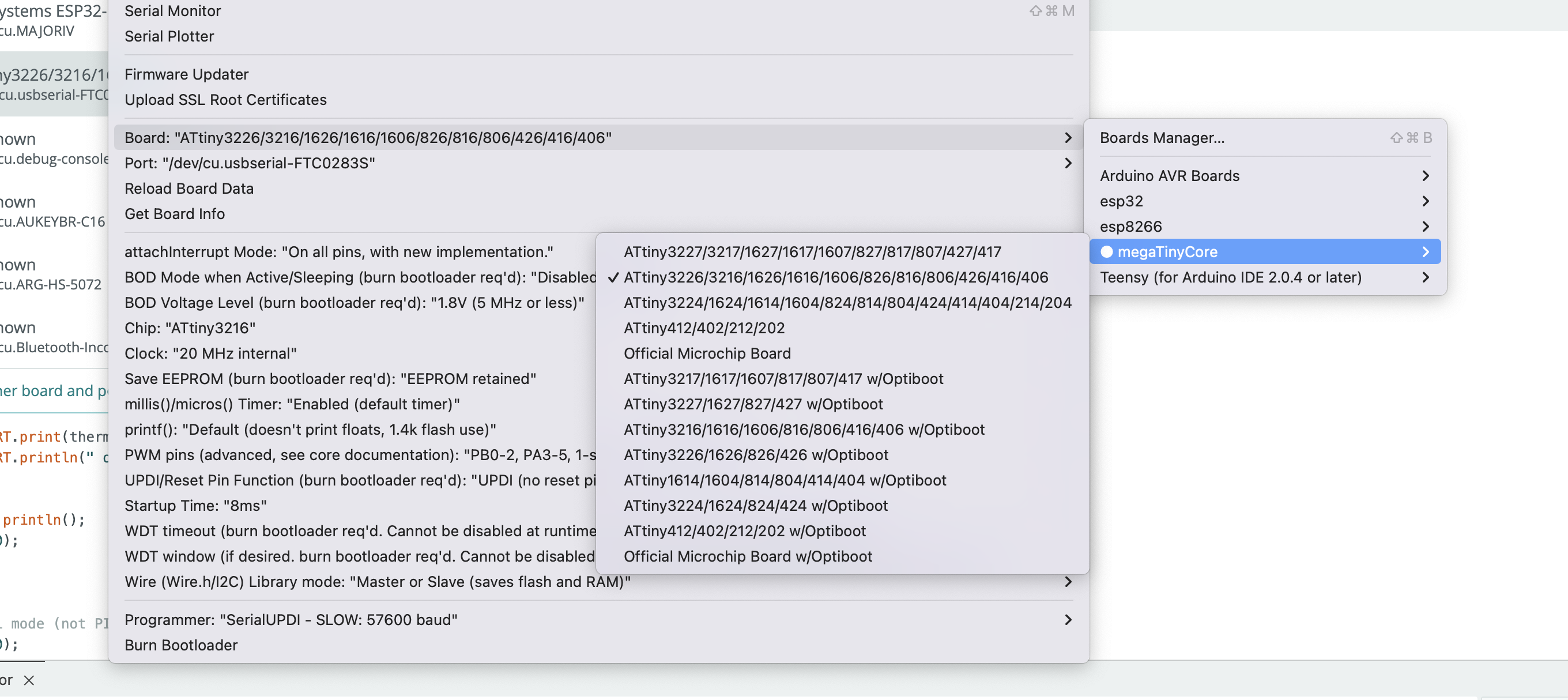Open the UPDI/Reset Pin Function option
Viewport: 1568px width, 700px height.
[x=355, y=480]
